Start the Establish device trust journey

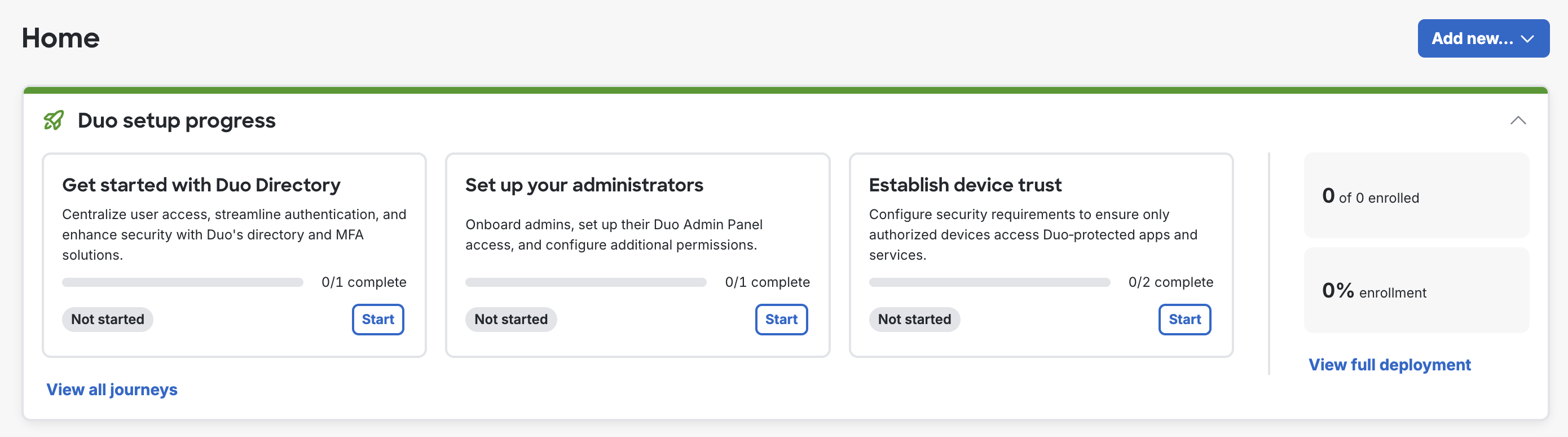click(x=1184, y=319)
